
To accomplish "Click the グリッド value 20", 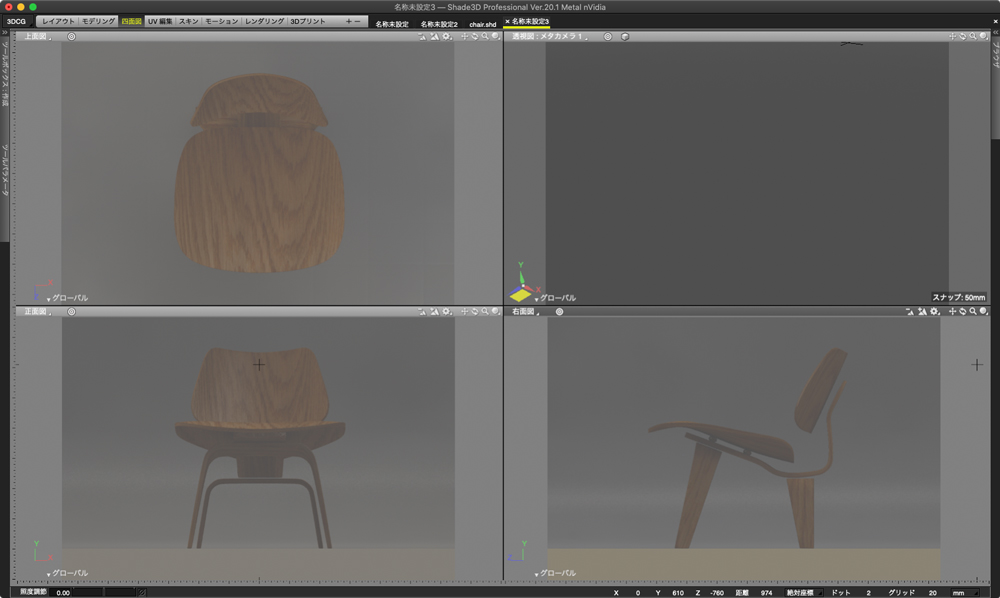I will coord(932,593).
